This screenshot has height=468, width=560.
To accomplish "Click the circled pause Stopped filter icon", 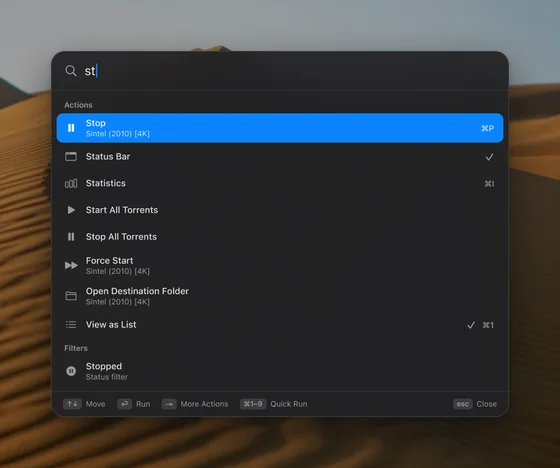I will coord(71,371).
